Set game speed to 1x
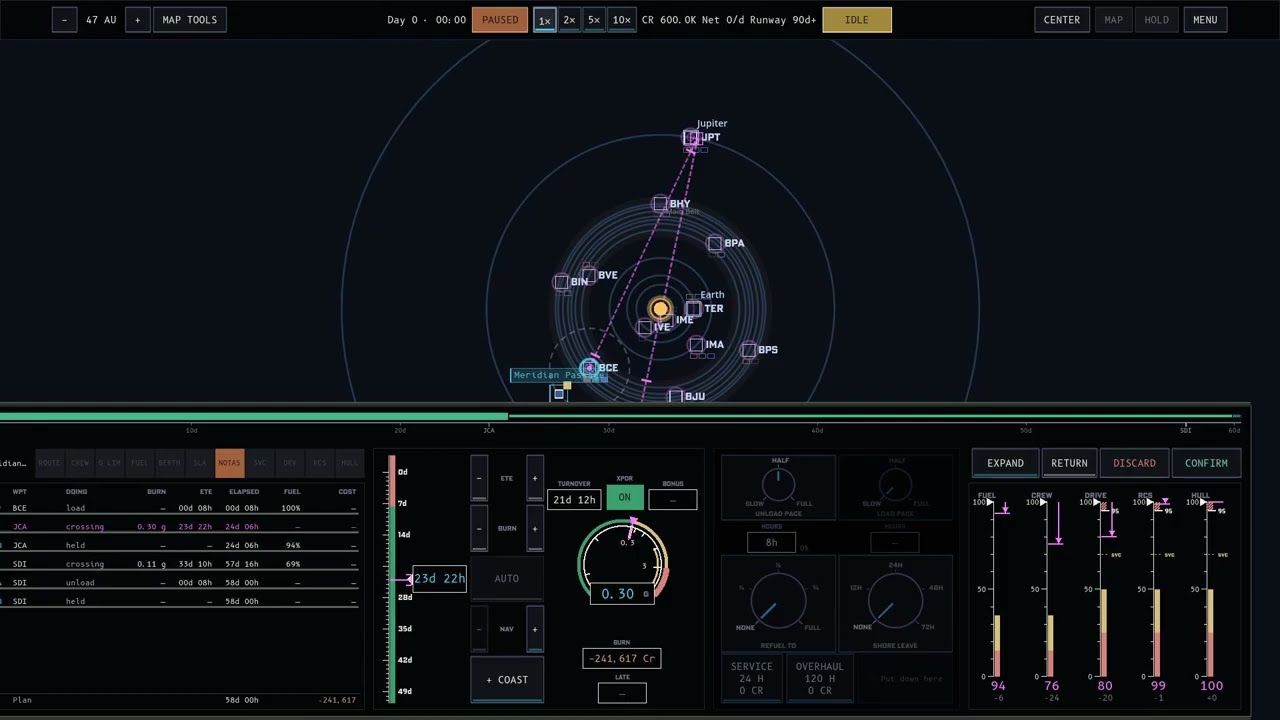Image resolution: width=1280 pixels, height=720 pixels. pyautogui.click(x=545, y=20)
